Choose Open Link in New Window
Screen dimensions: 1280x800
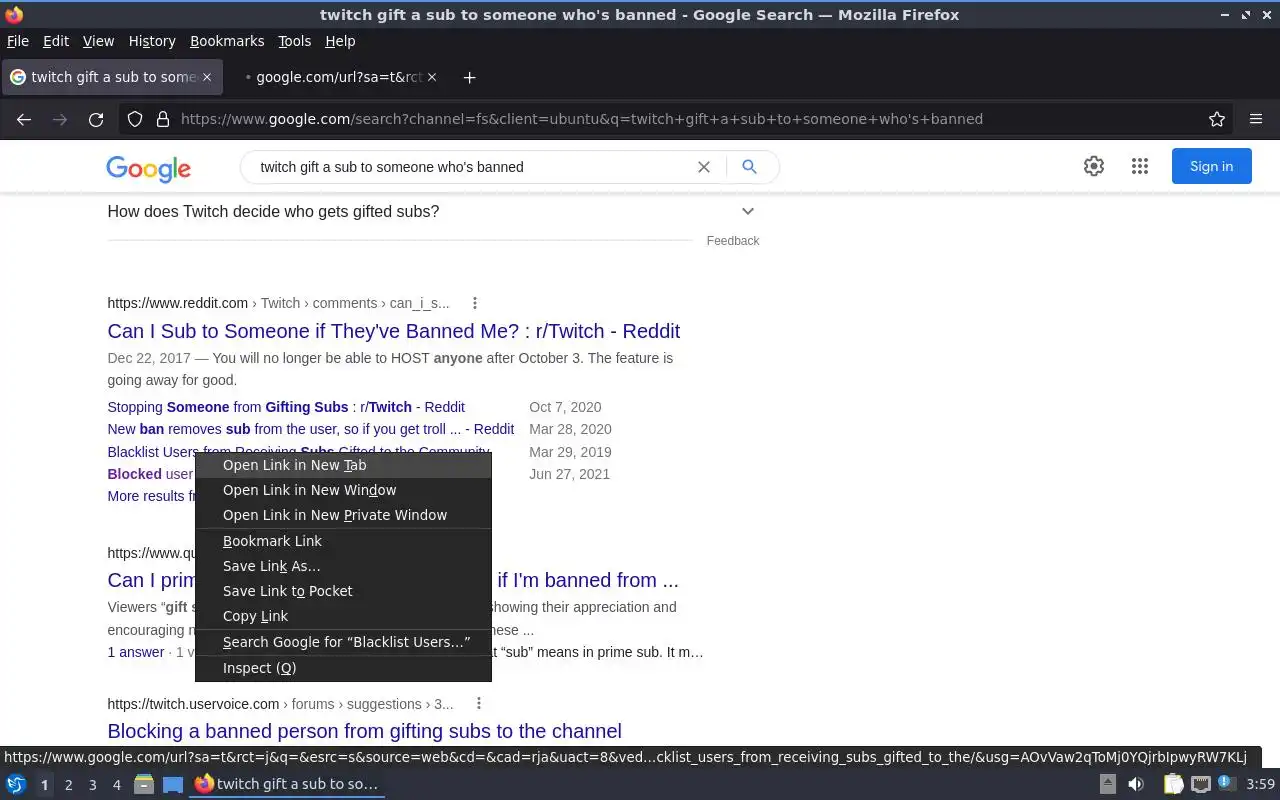coord(343,490)
